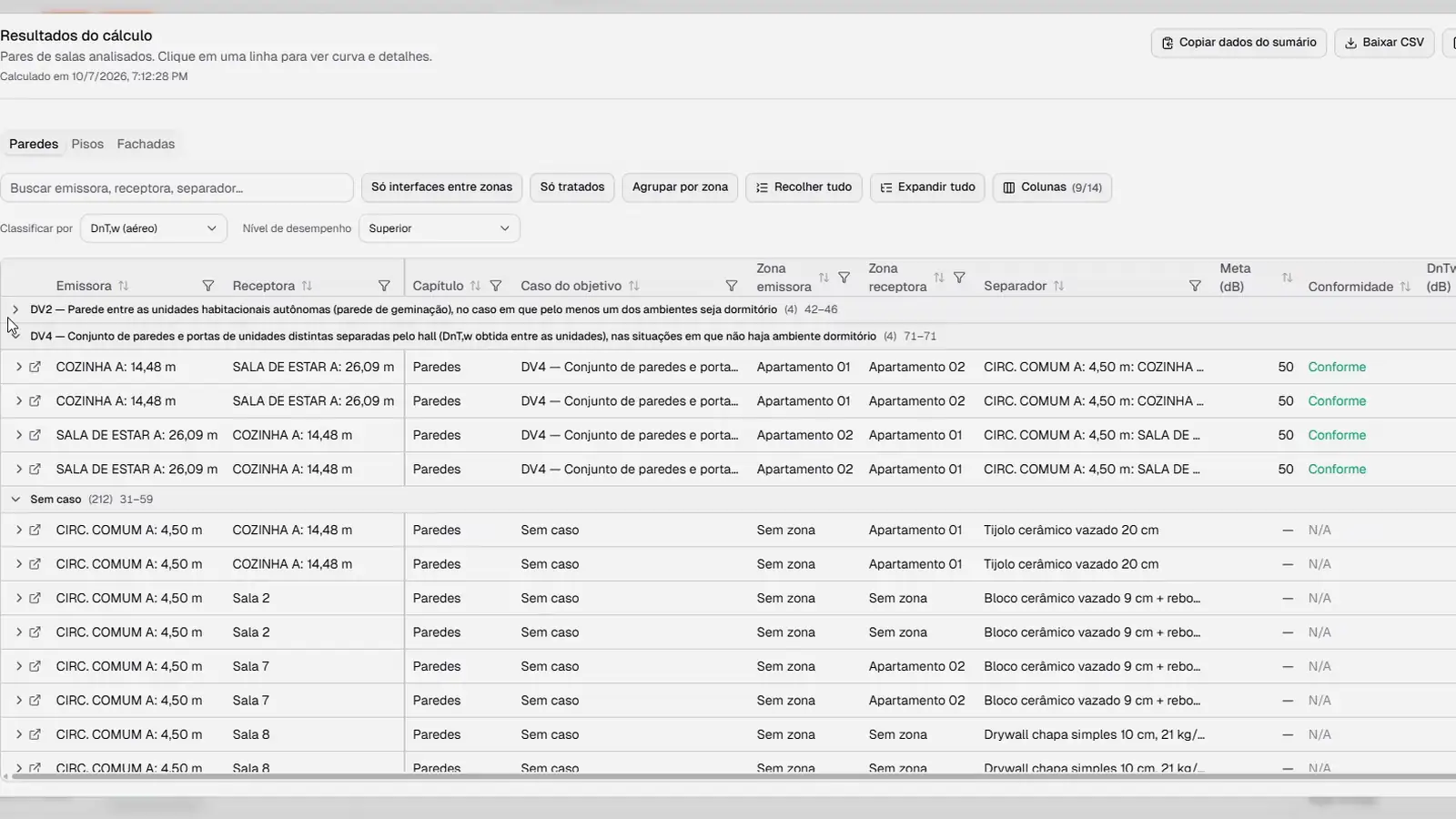1456x819 pixels.
Task: Toggle Só interfaces entre zonas filter
Action: pyautogui.click(x=441, y=187)
